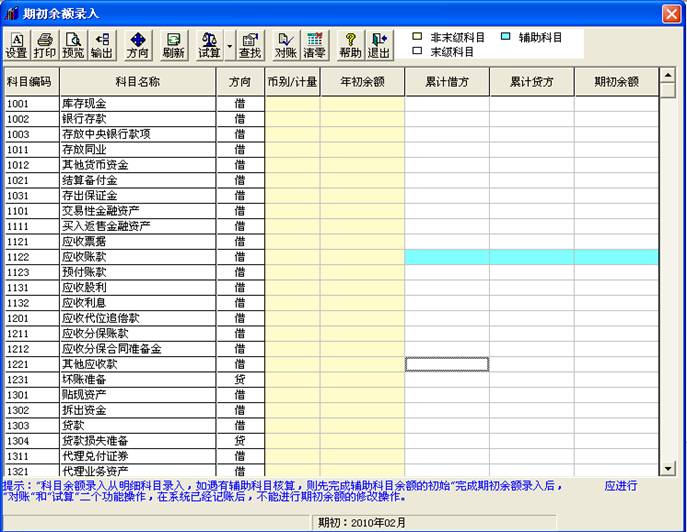Click the 累计借方 column header
687x532 pixels.
[447, 82]
